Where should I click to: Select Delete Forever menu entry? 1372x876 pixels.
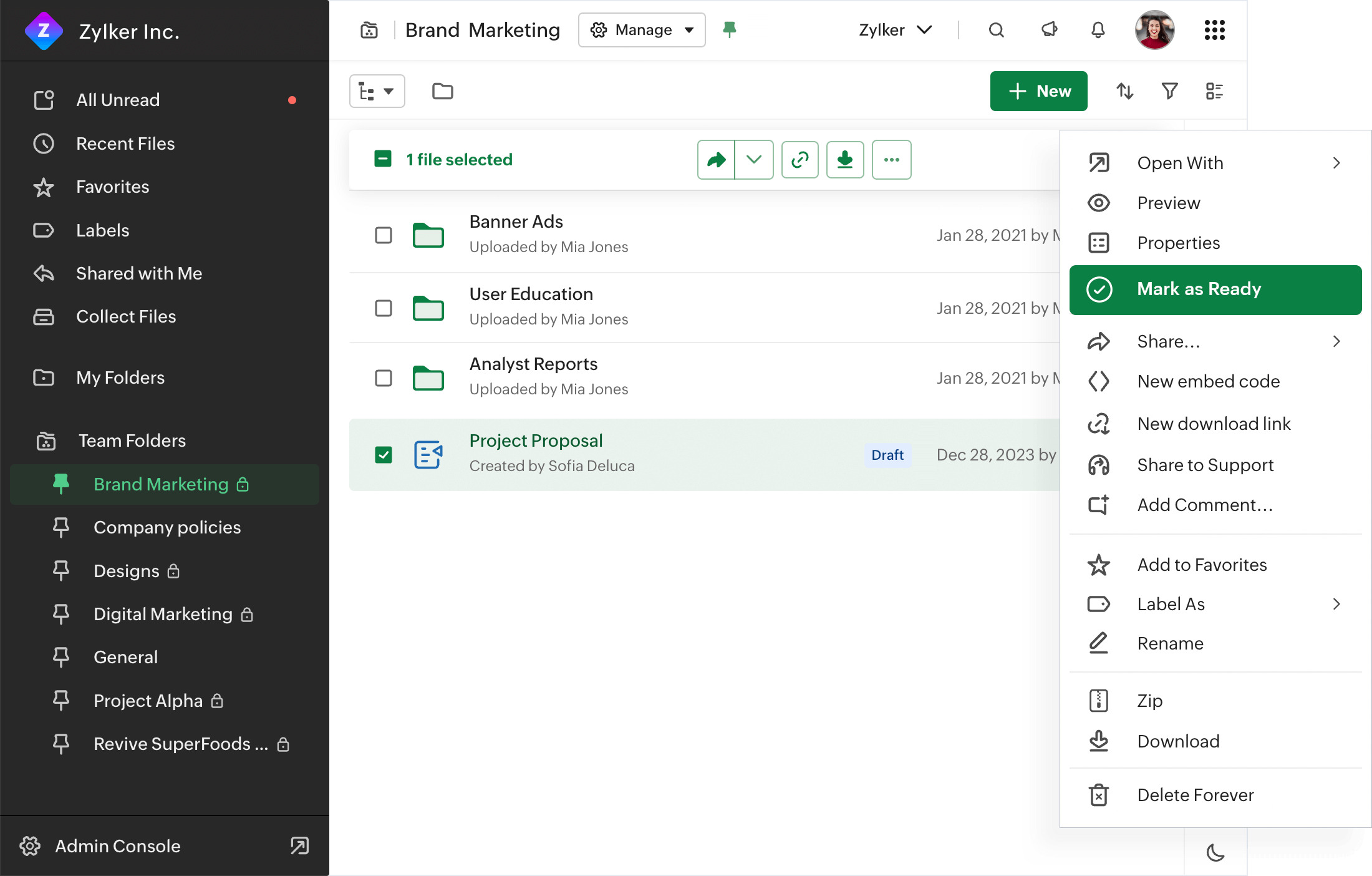click(x=1195, y=795)
